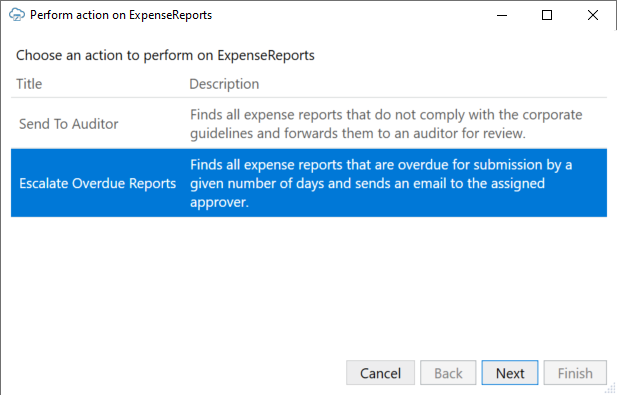Cancel the action wizard
Screen dimensions: 617x395
[380, 373]
